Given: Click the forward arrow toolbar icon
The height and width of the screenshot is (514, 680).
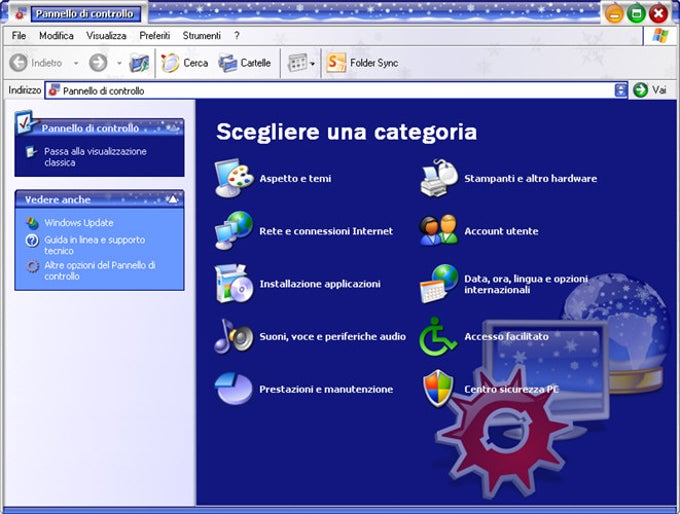Looking at the screenshot, I should tap(98, 63).
